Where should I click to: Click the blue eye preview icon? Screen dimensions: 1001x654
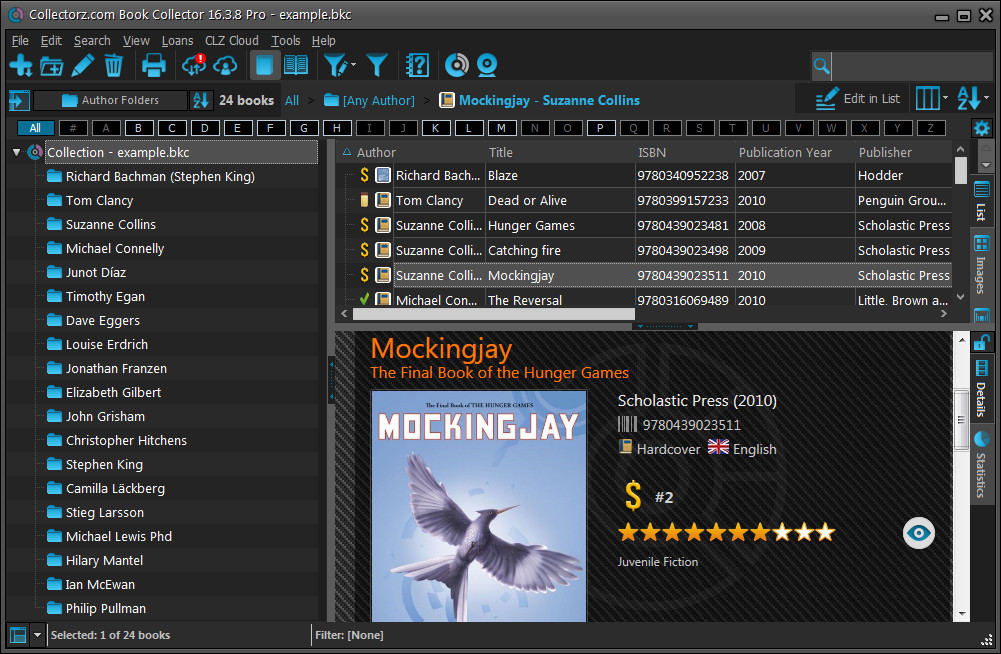(x=919, y=533)
